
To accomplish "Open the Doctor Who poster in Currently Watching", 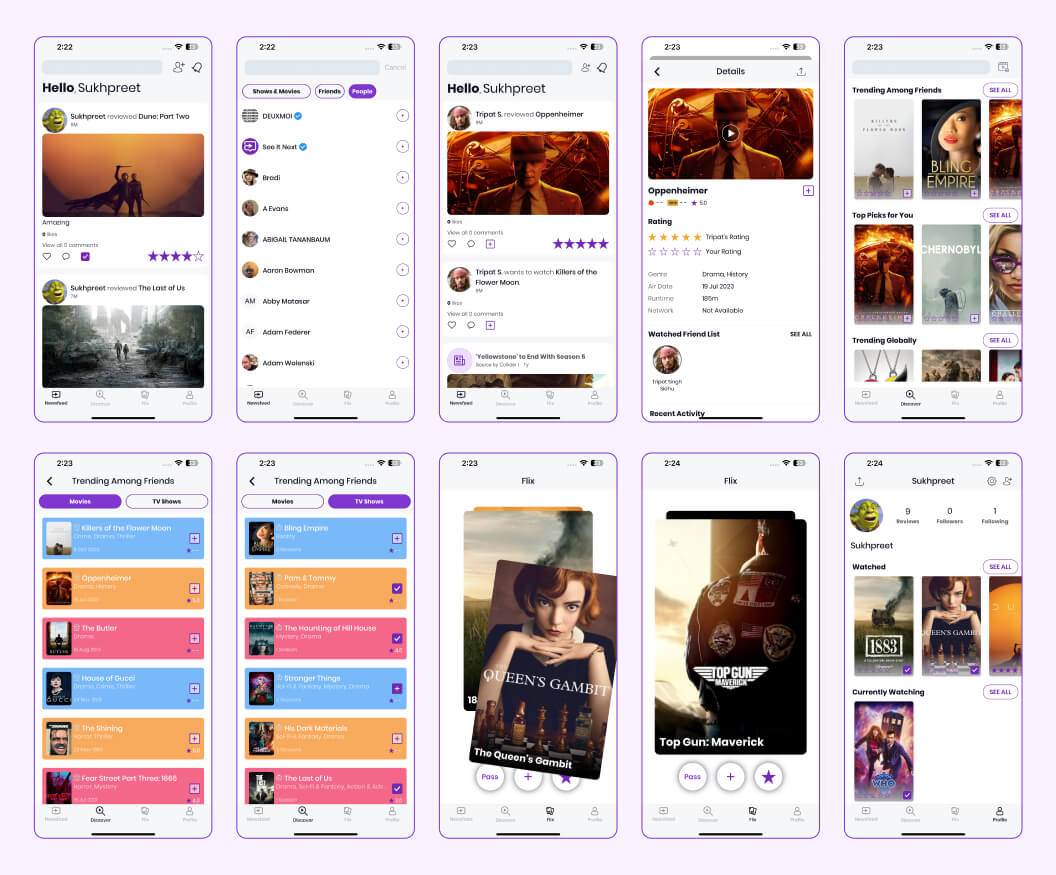I will tap(884, 751).
